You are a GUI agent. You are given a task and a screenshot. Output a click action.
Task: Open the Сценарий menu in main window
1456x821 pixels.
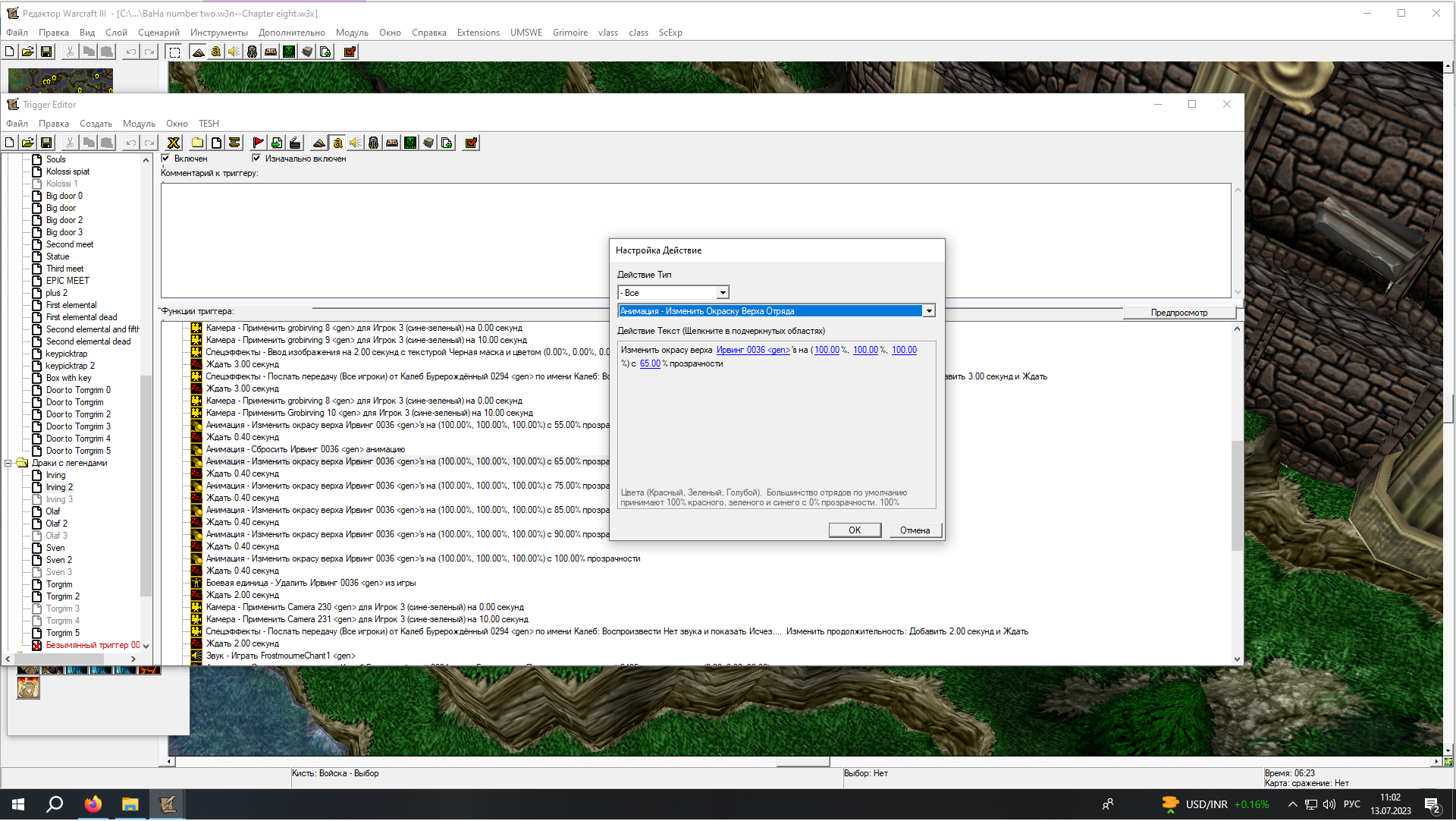pos(158,33)
